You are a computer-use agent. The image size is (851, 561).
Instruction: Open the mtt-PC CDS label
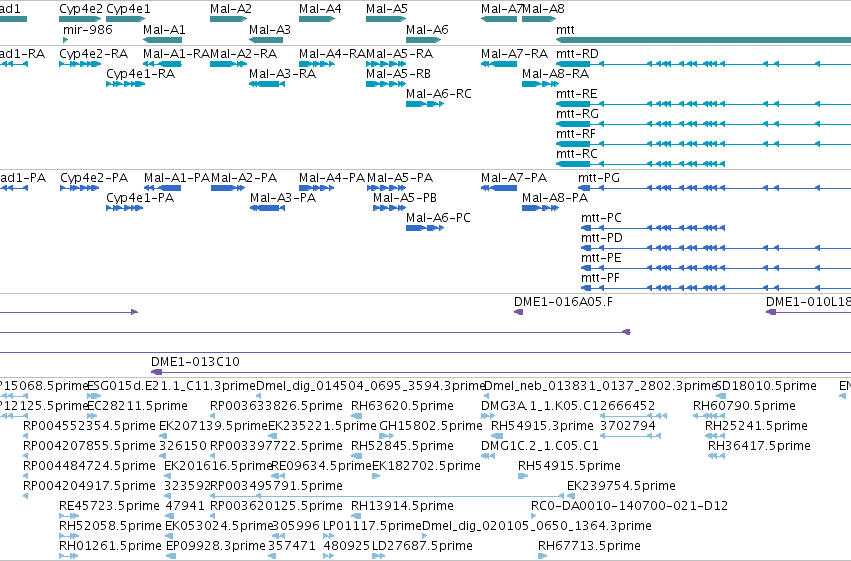tap(601, 218)
